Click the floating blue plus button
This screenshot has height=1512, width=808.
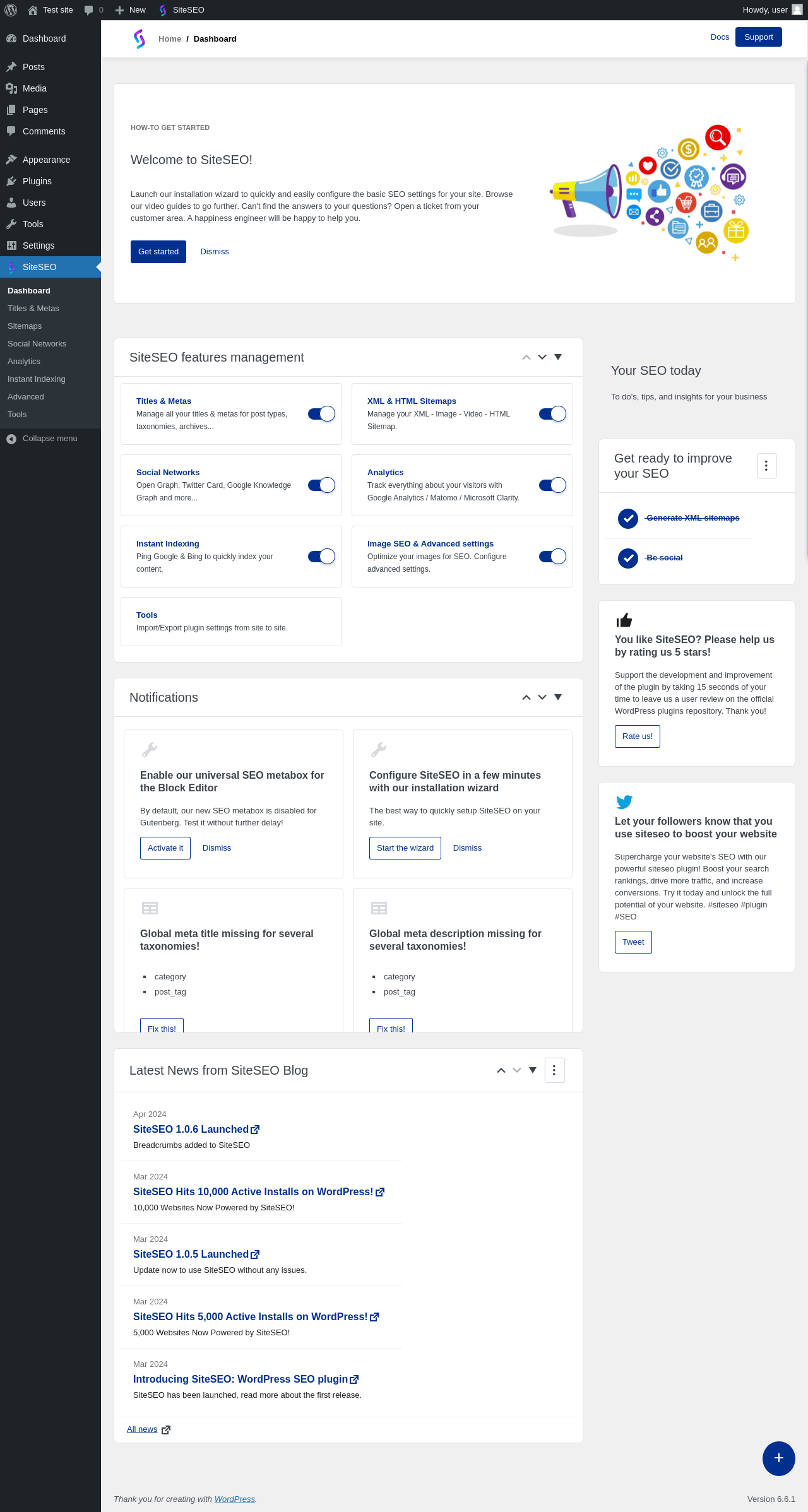[778, 1458]
